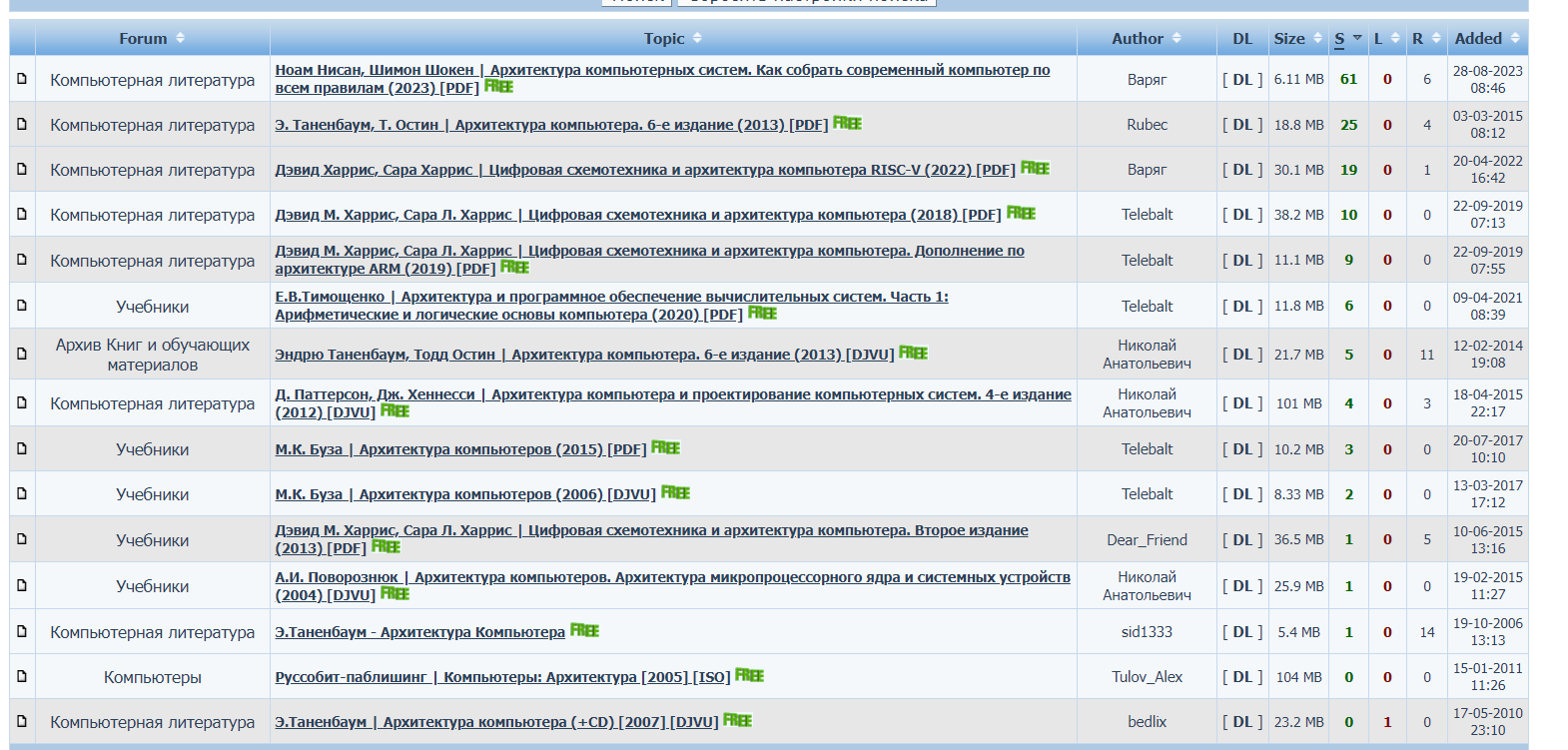Viewport: 1568px width, 750px height.
Task: Click the document icon in the bedlix row
Action: (22, 721)
